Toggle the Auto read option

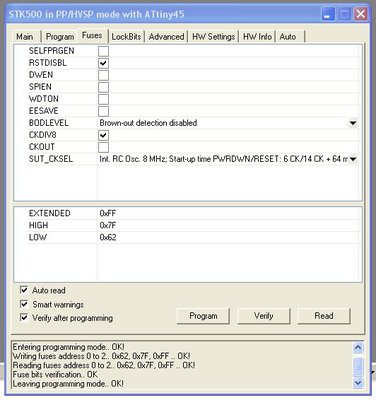click(24, 290)
